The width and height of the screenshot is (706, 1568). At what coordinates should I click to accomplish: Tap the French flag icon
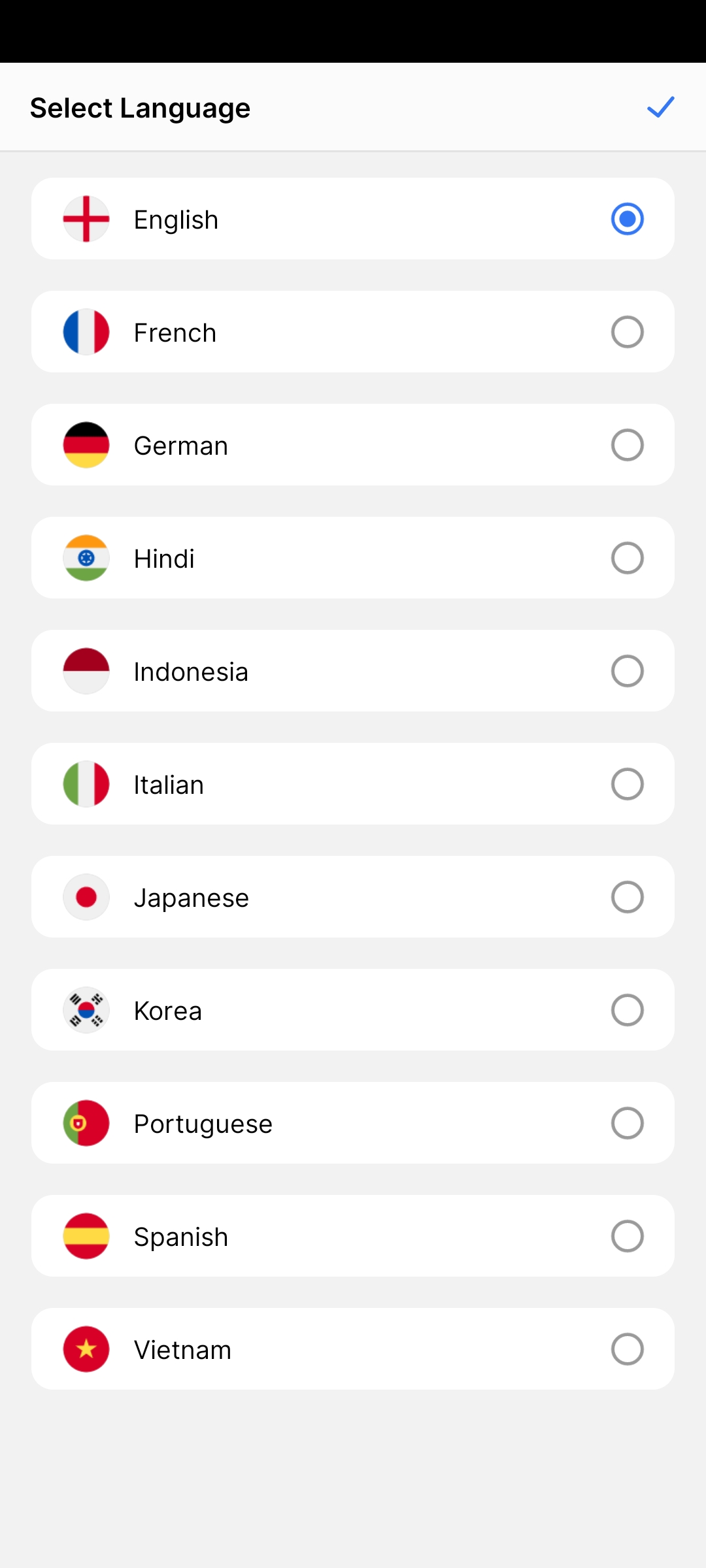coord(86,332)
